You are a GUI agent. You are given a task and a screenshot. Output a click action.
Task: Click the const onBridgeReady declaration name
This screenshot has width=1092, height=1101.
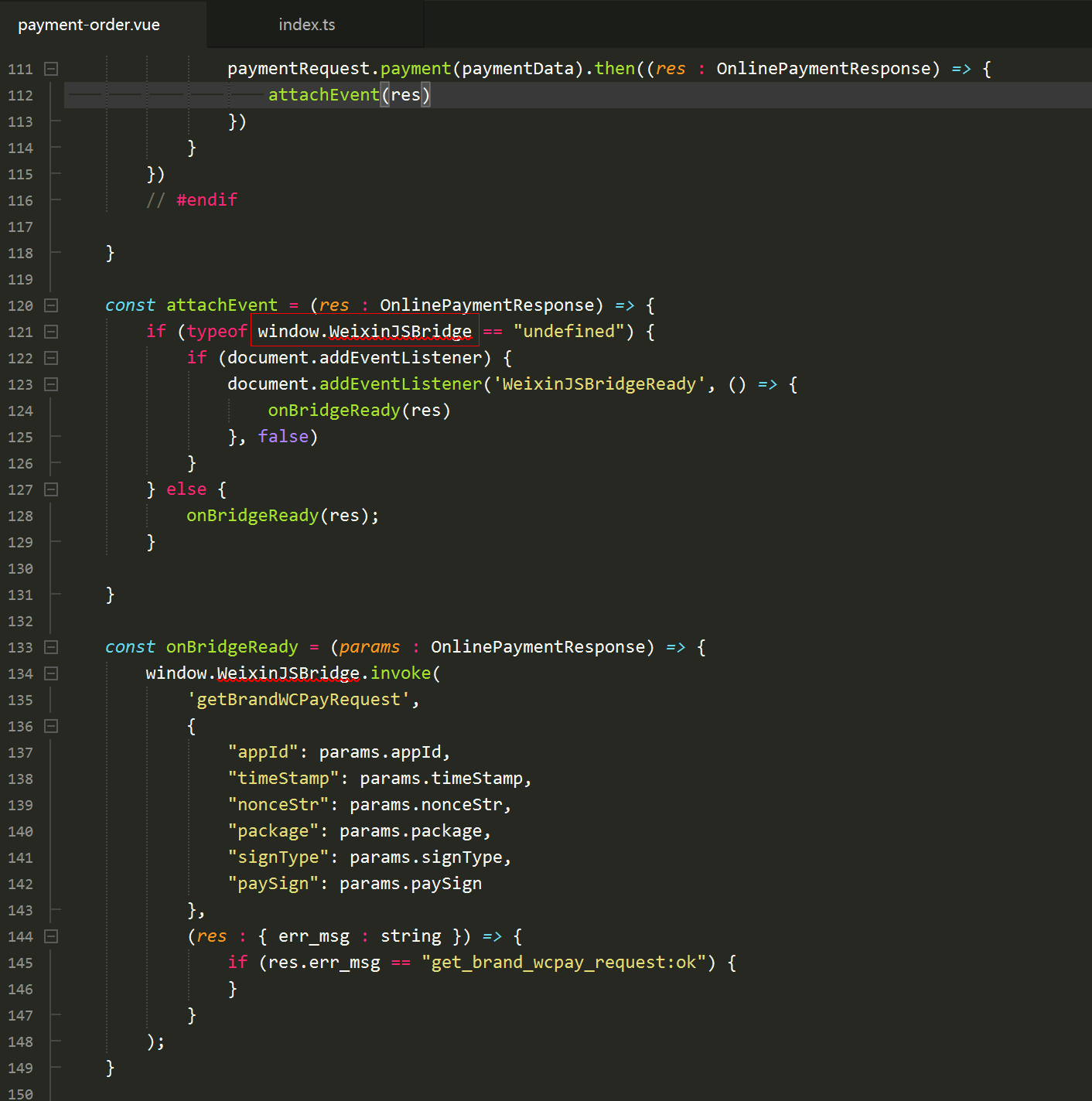232,647
